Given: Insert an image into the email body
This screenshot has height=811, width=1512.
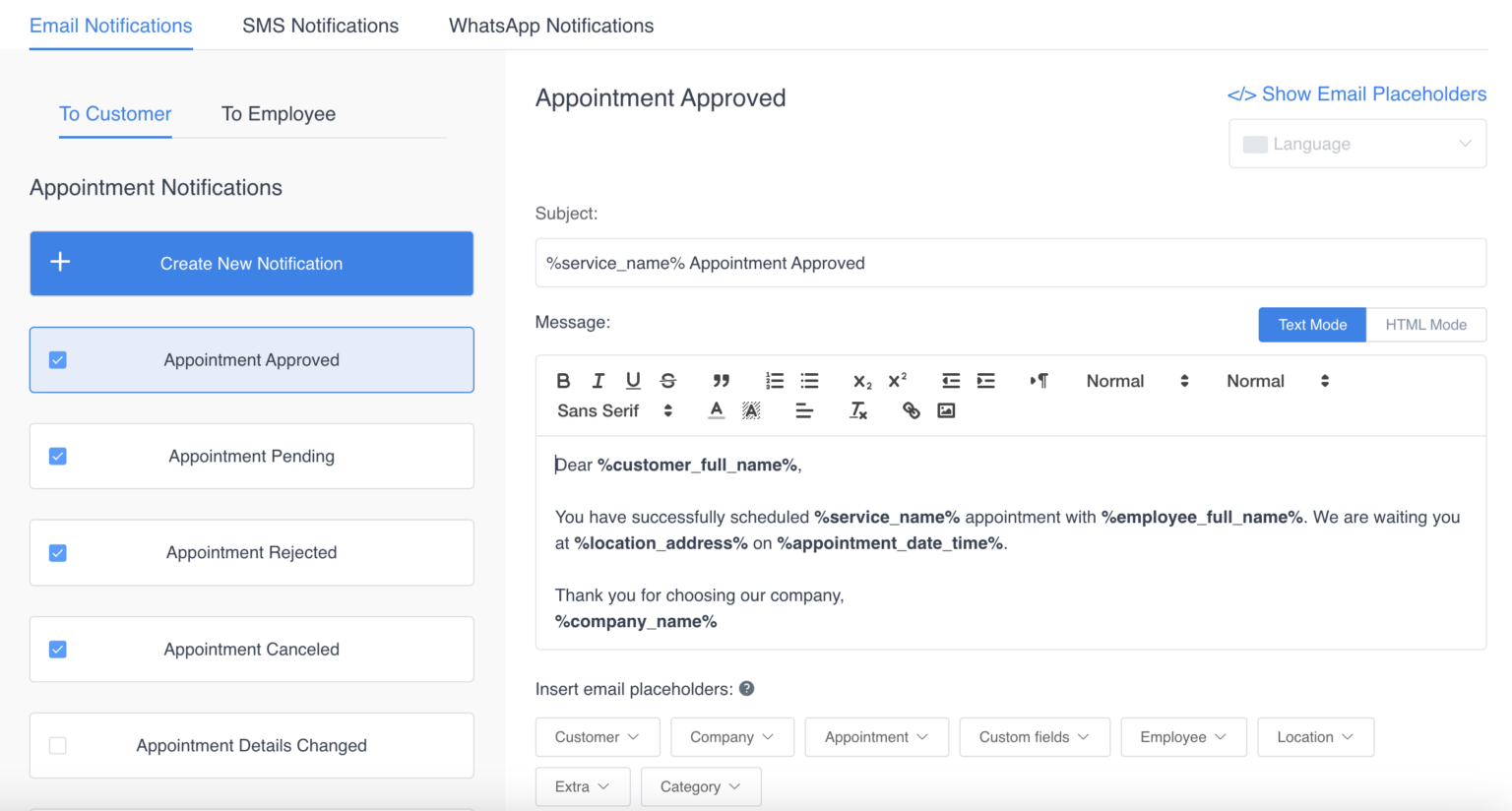Looking at the screenshot, I should coord(946,410).
